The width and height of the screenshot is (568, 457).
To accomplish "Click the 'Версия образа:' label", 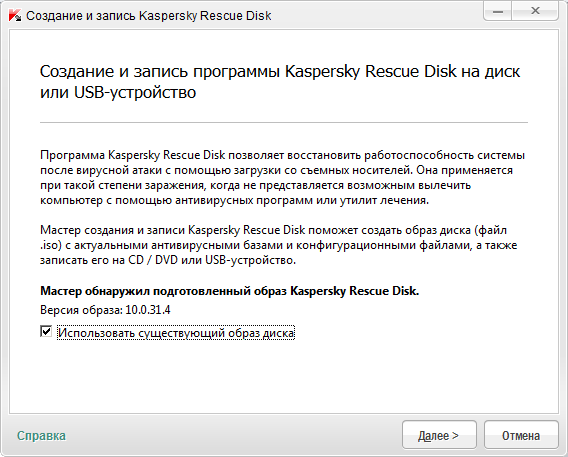I will click(82, 310).
